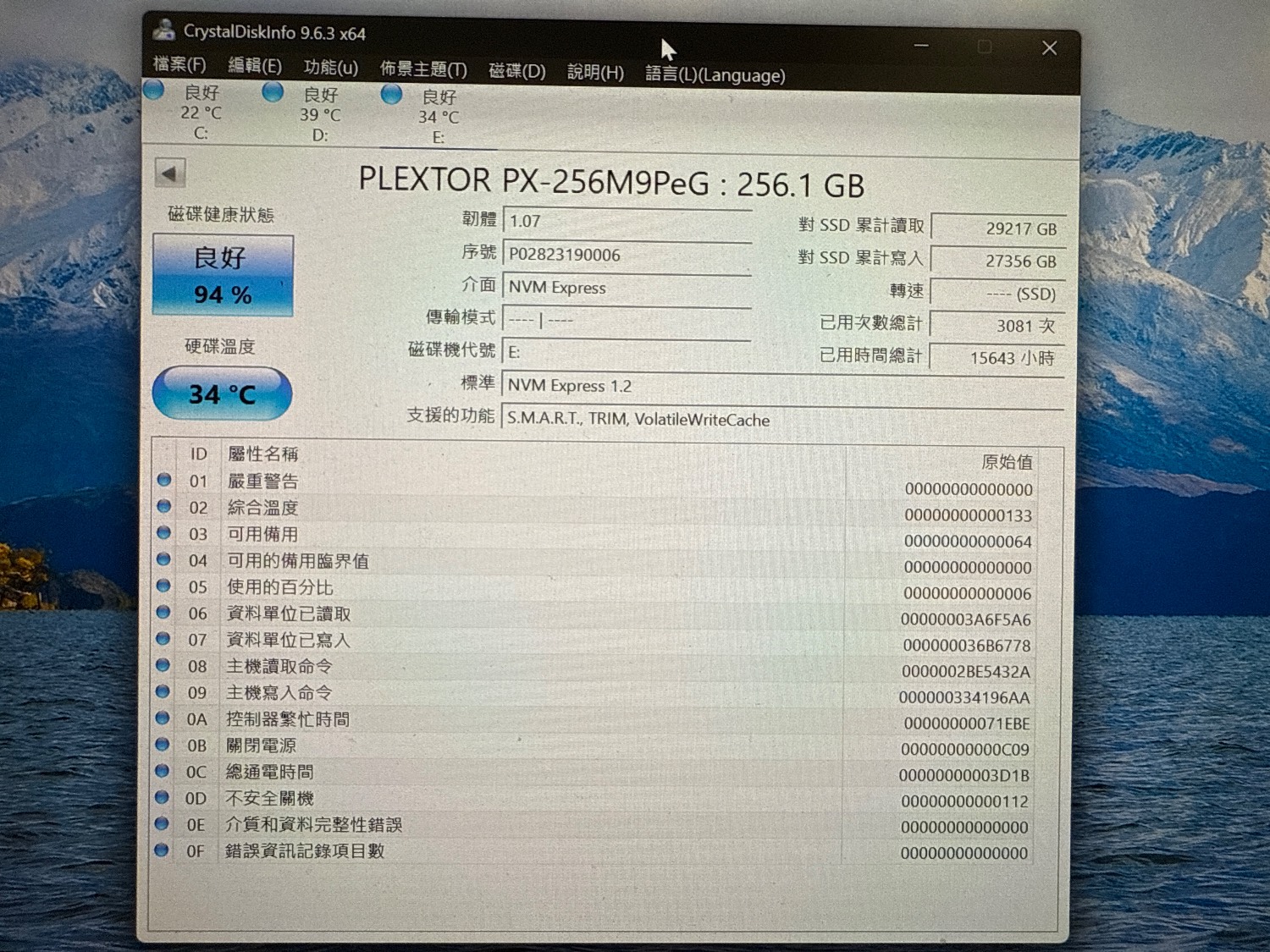
Task: Click the power on hours 15643 小時
Action: point(998,358)
